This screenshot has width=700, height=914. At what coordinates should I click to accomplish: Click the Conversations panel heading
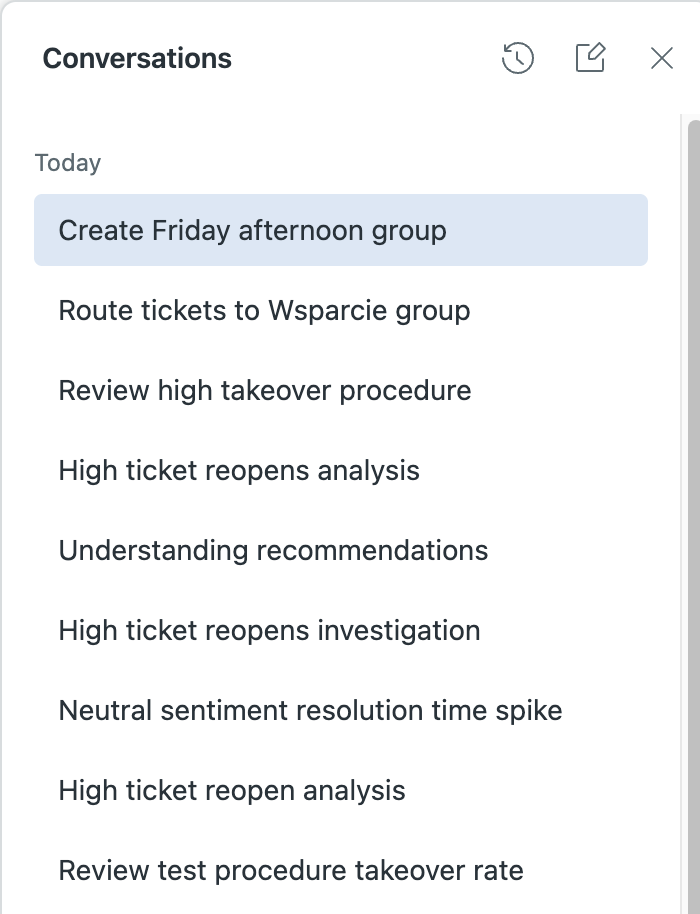coord(137,59)
